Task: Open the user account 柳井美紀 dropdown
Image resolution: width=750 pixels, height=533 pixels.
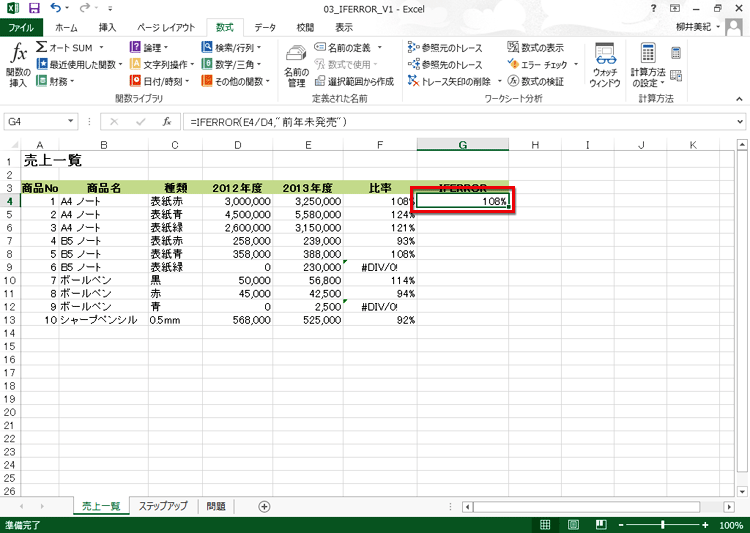Action: (698, 27)
